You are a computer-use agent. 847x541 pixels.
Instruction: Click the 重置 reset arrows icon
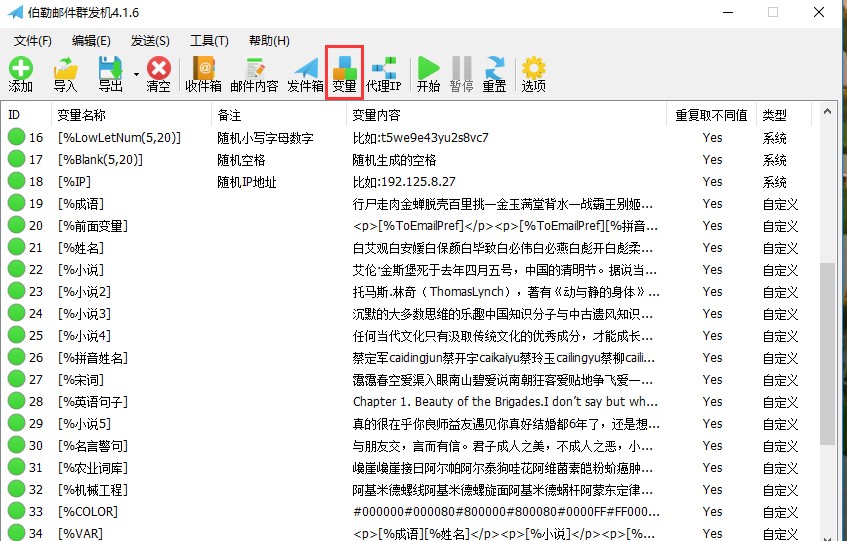click(494, 74)
